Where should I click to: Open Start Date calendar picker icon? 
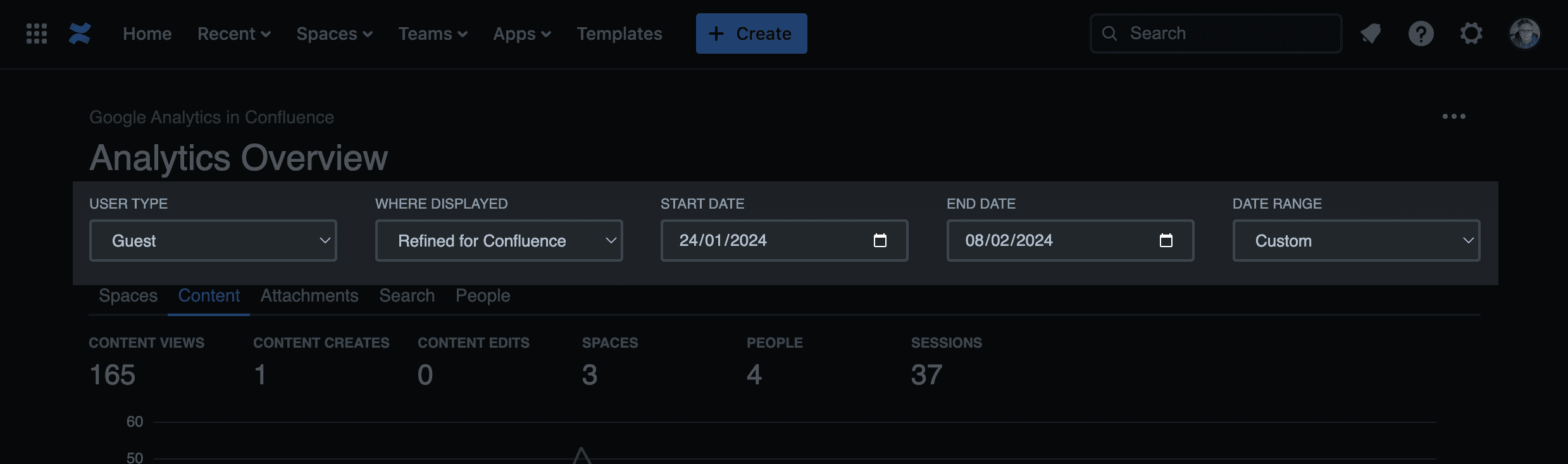(880, 240)
